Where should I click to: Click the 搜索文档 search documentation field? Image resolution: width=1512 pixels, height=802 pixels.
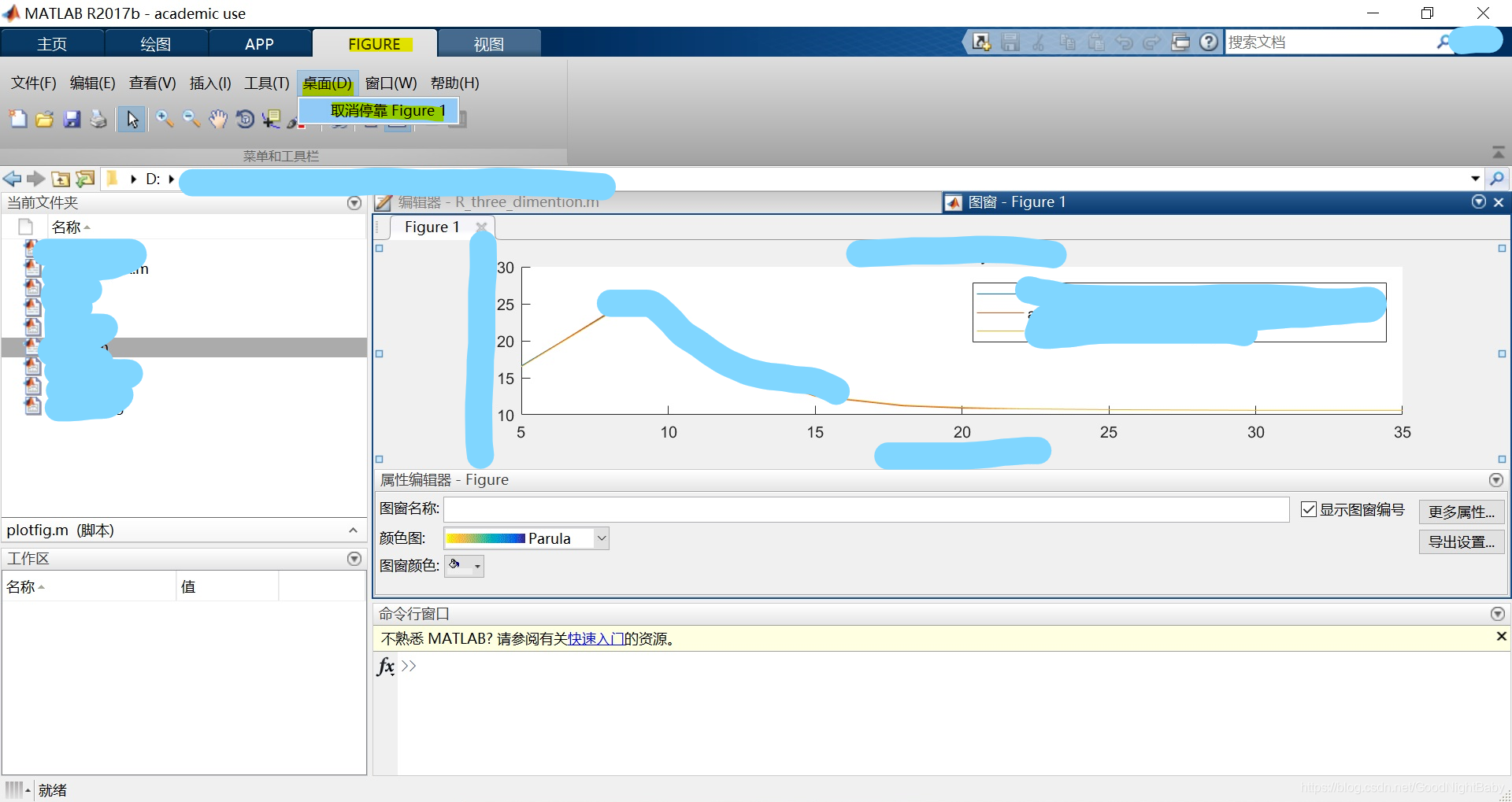coord(1331,43)
